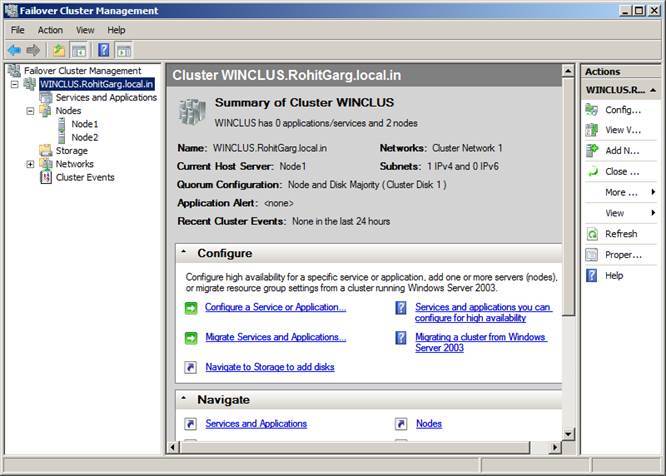Open services and applications for high availability help link
The width and height of the screenshot is (666, 476).
tap(483, 313)
